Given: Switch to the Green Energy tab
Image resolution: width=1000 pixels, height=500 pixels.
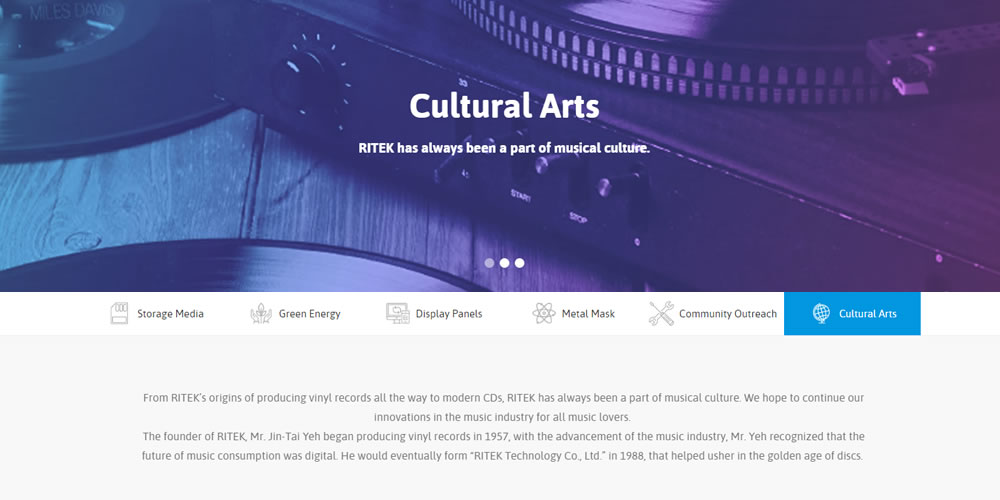Looking at the screenshot, I should tap(309, 314).
